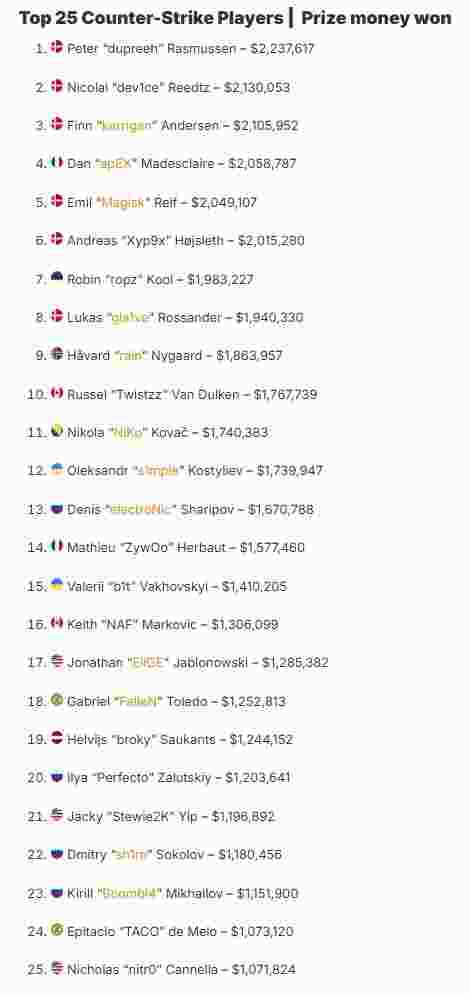Open the apEX player link
This screenshot has width=471, height=993.
(116, 164)
